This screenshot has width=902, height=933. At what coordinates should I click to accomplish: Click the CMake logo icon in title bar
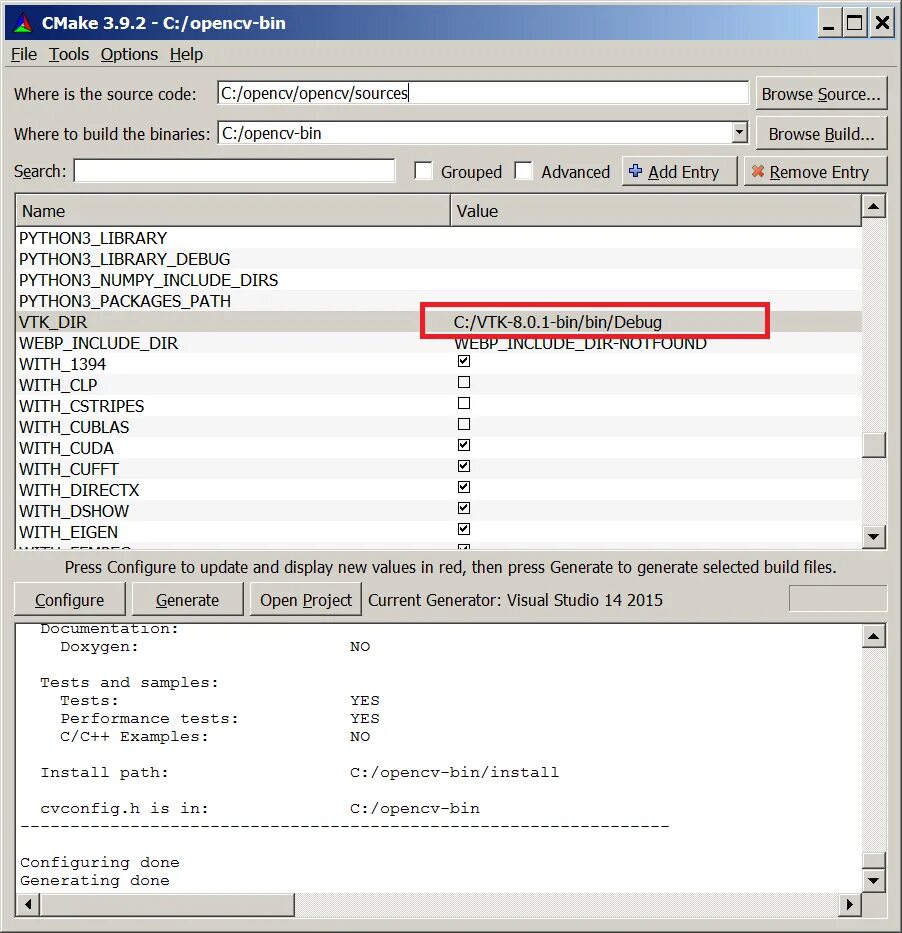tap(23, 23)
